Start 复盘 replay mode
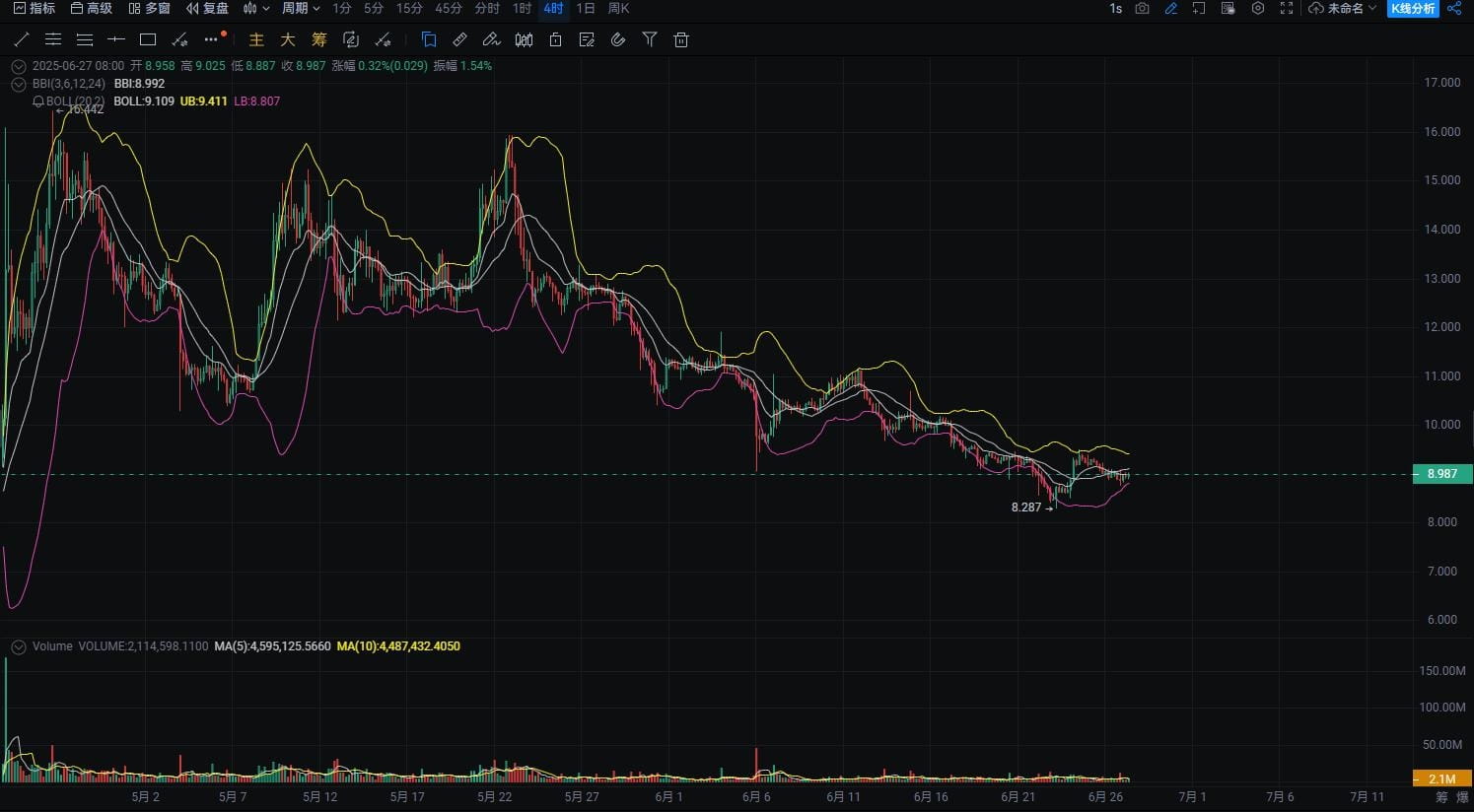Screen dimensions: 1474x812 click(207, 8)
